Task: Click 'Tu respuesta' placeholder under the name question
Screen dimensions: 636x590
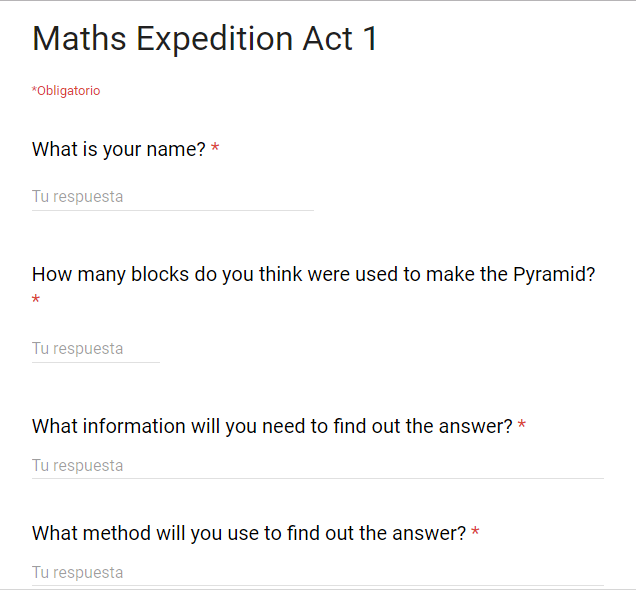Action: pos(77,197)
